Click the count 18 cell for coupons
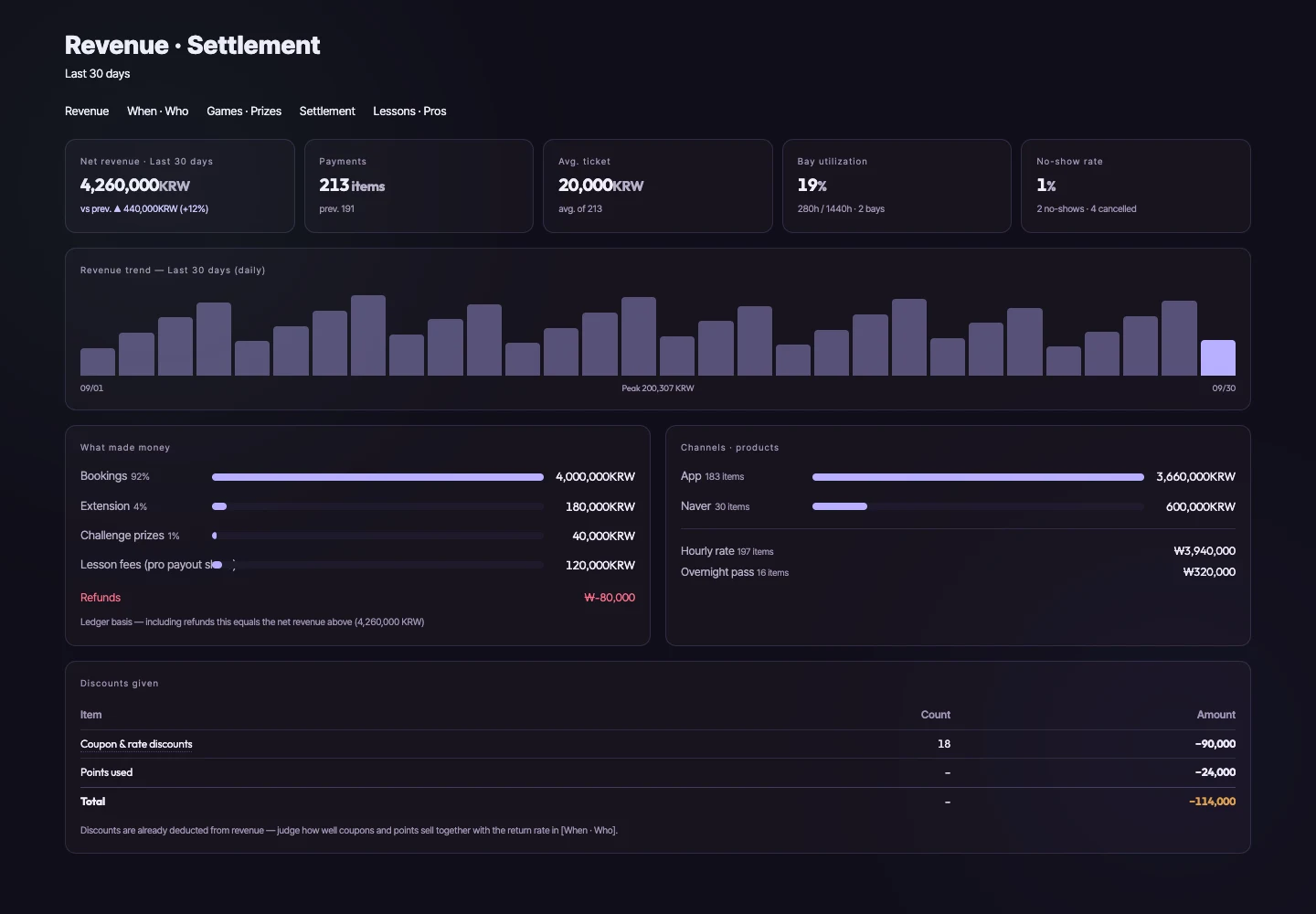Screen dimensions: 1316x914 944,744
